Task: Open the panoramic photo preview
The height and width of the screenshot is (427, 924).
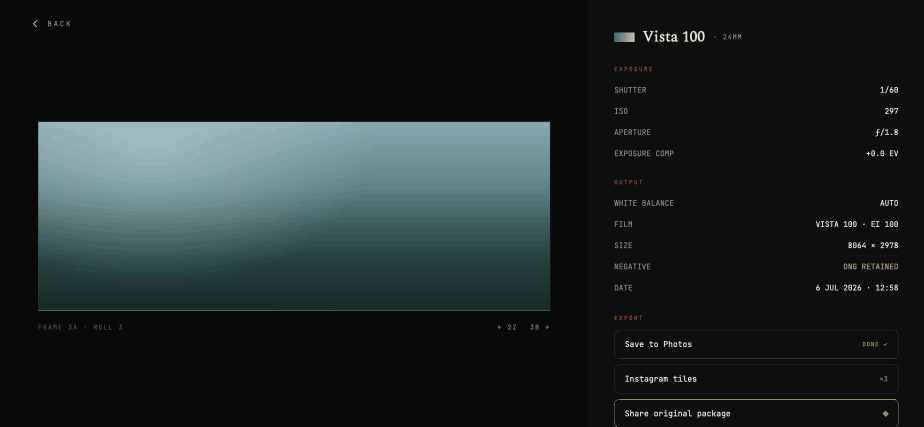Action: pos(294,216)
